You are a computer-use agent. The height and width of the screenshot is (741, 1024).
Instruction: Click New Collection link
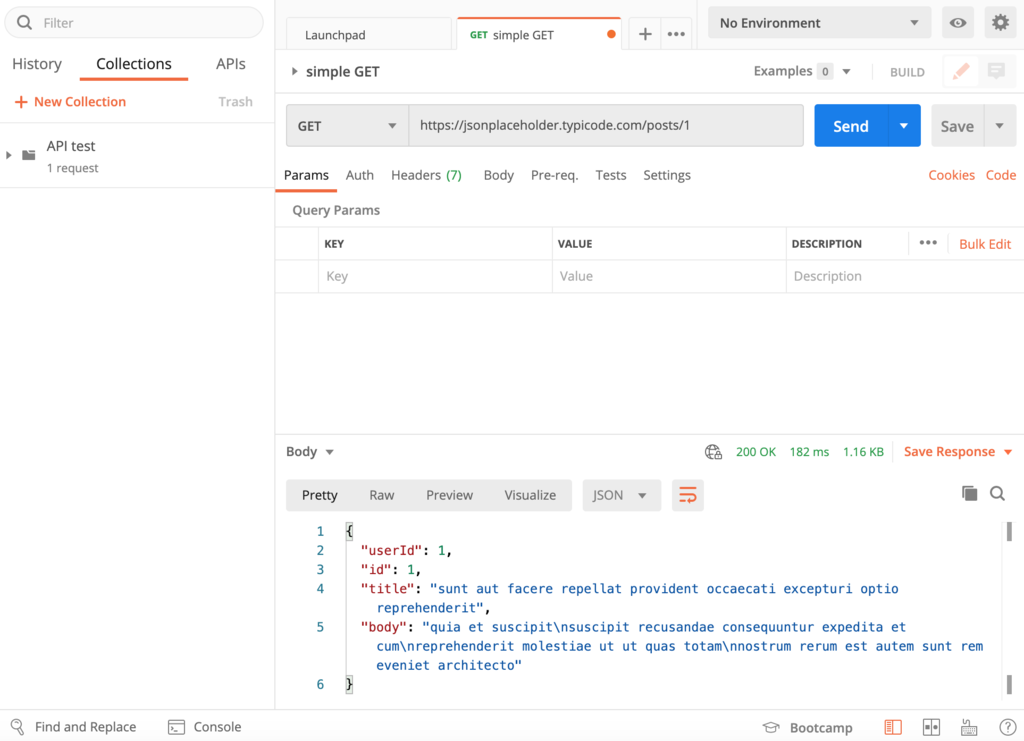click(x=80, y=102)
